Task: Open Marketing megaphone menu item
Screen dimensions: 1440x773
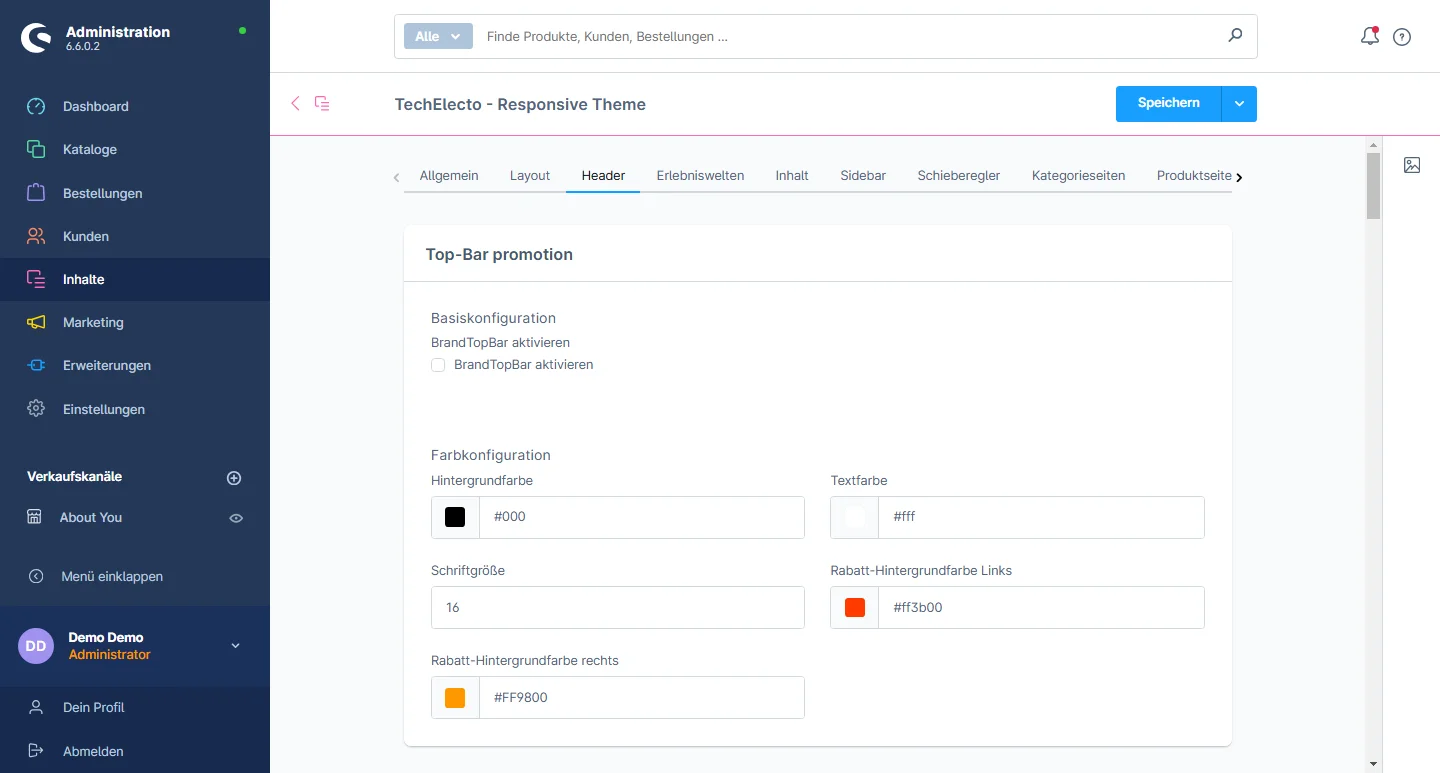Action: tap(93, 322)
